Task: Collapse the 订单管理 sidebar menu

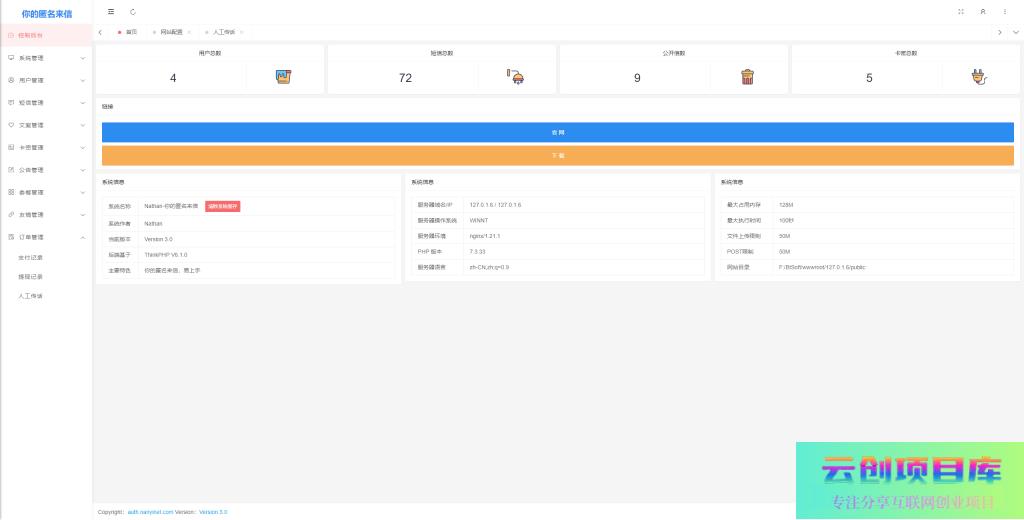Action: (x=46, y=237)
